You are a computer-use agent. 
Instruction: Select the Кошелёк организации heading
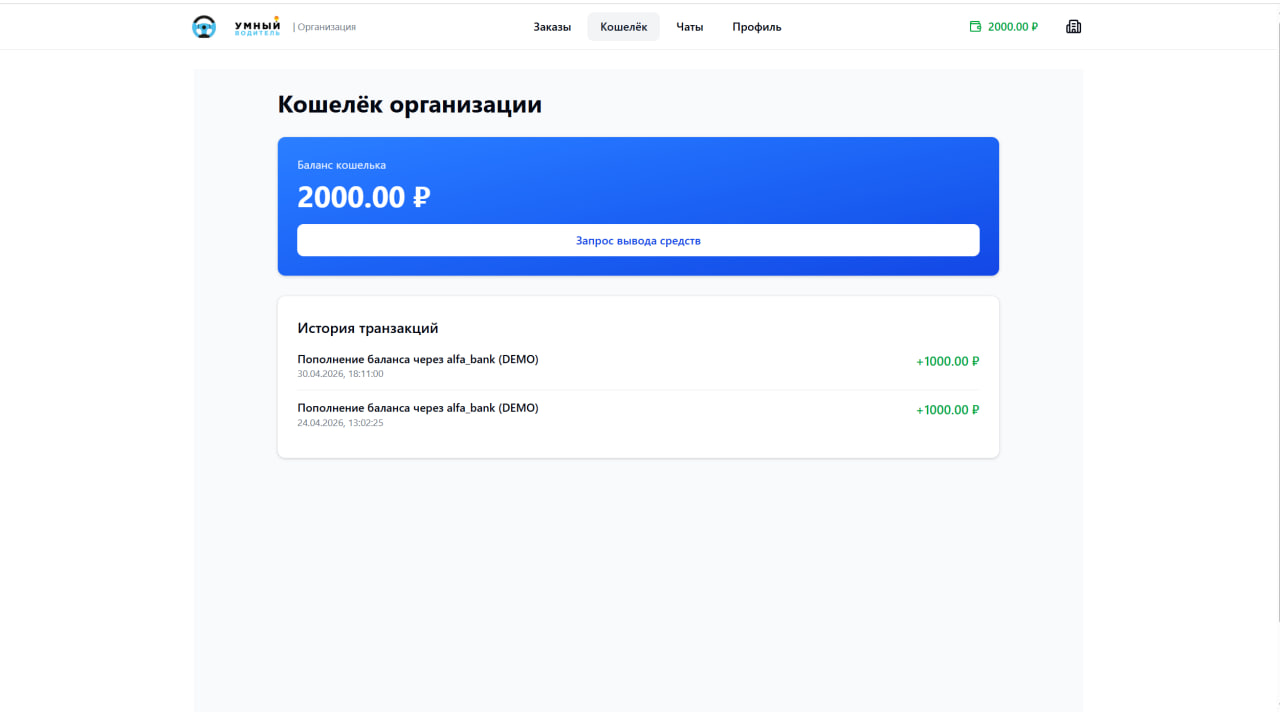[410, 104]
